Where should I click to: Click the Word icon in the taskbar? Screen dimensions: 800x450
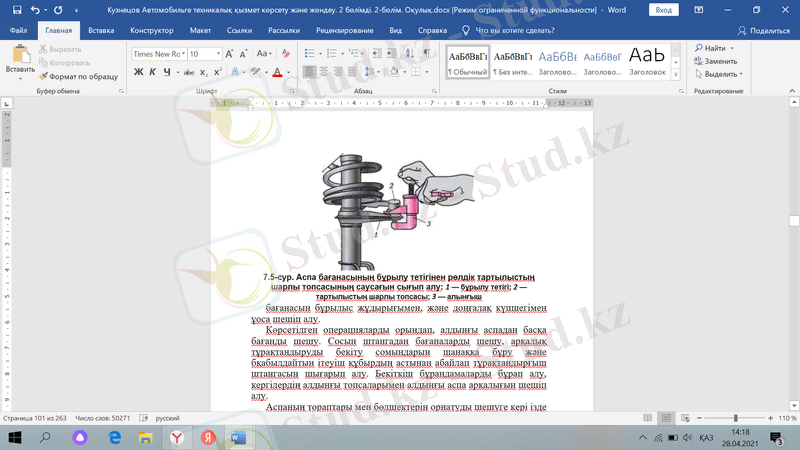(x=238, y=438)
